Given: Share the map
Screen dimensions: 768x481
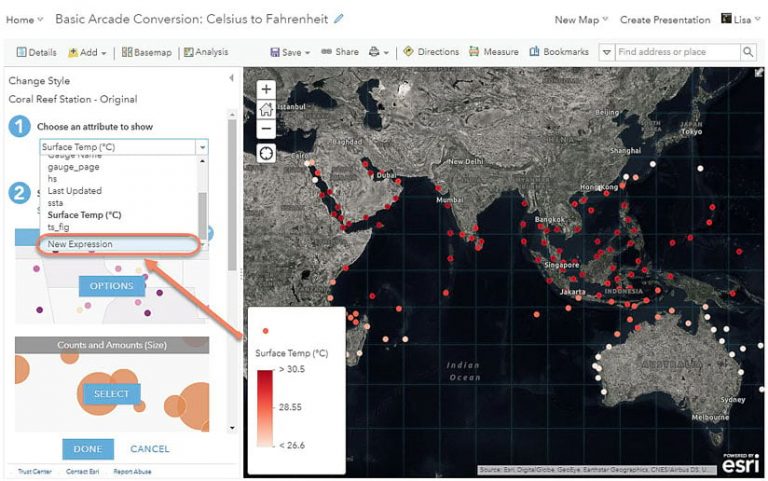Looking at the screenshot, I should [340, 52].
